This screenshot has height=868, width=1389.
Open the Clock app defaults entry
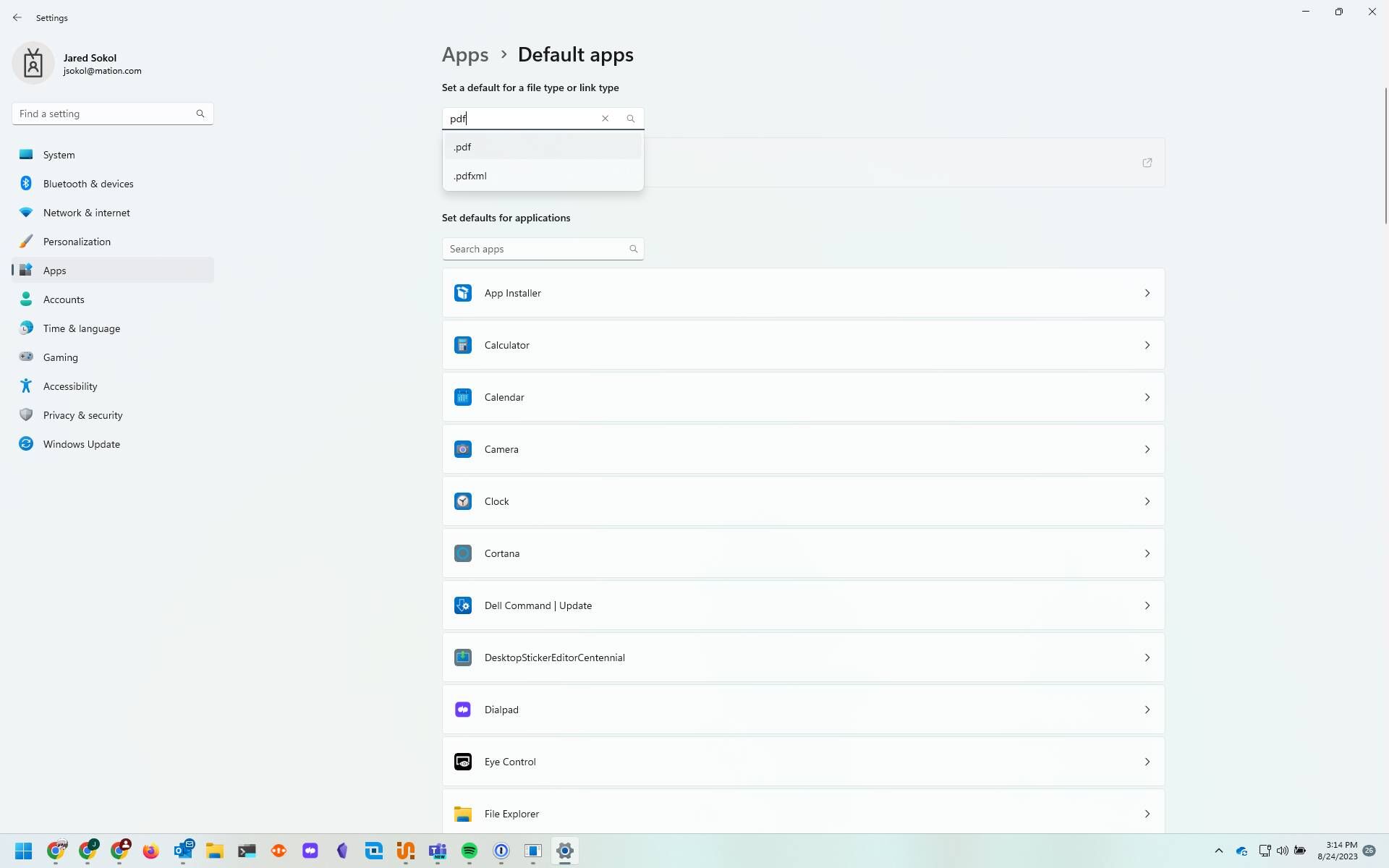803,501
